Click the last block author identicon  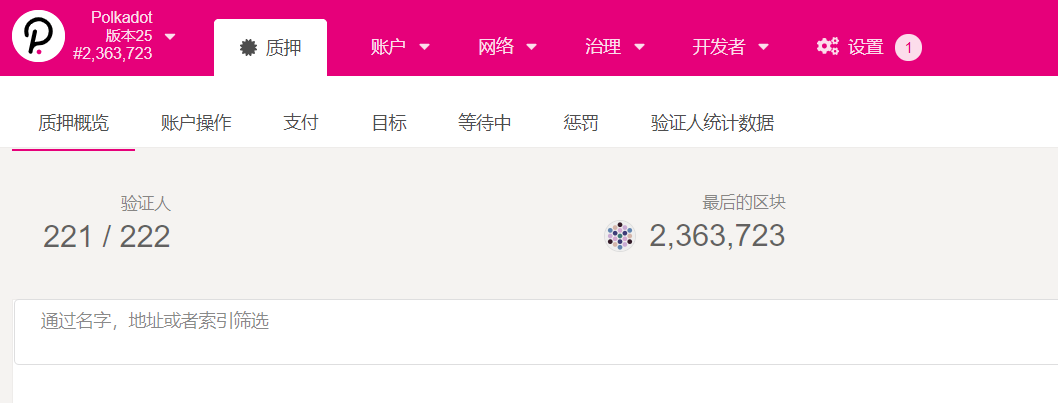pyautogui.click(x=619, y=236)
